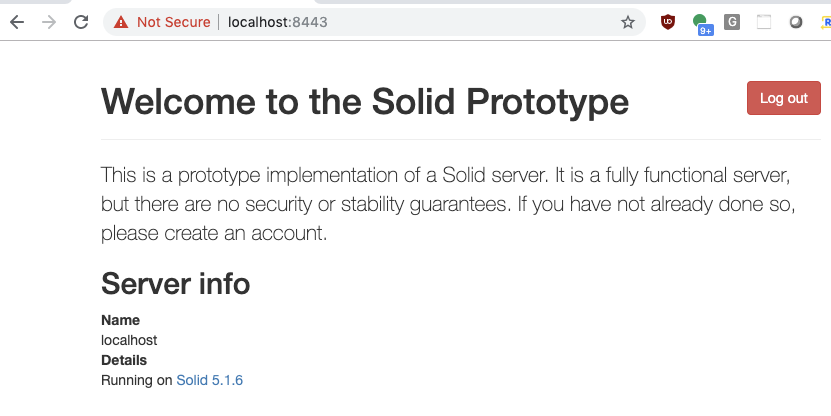The height and width of the screenshot is (416, 831).
Task: Open the green extension showing 9+ badge
Action: point(702,24)
